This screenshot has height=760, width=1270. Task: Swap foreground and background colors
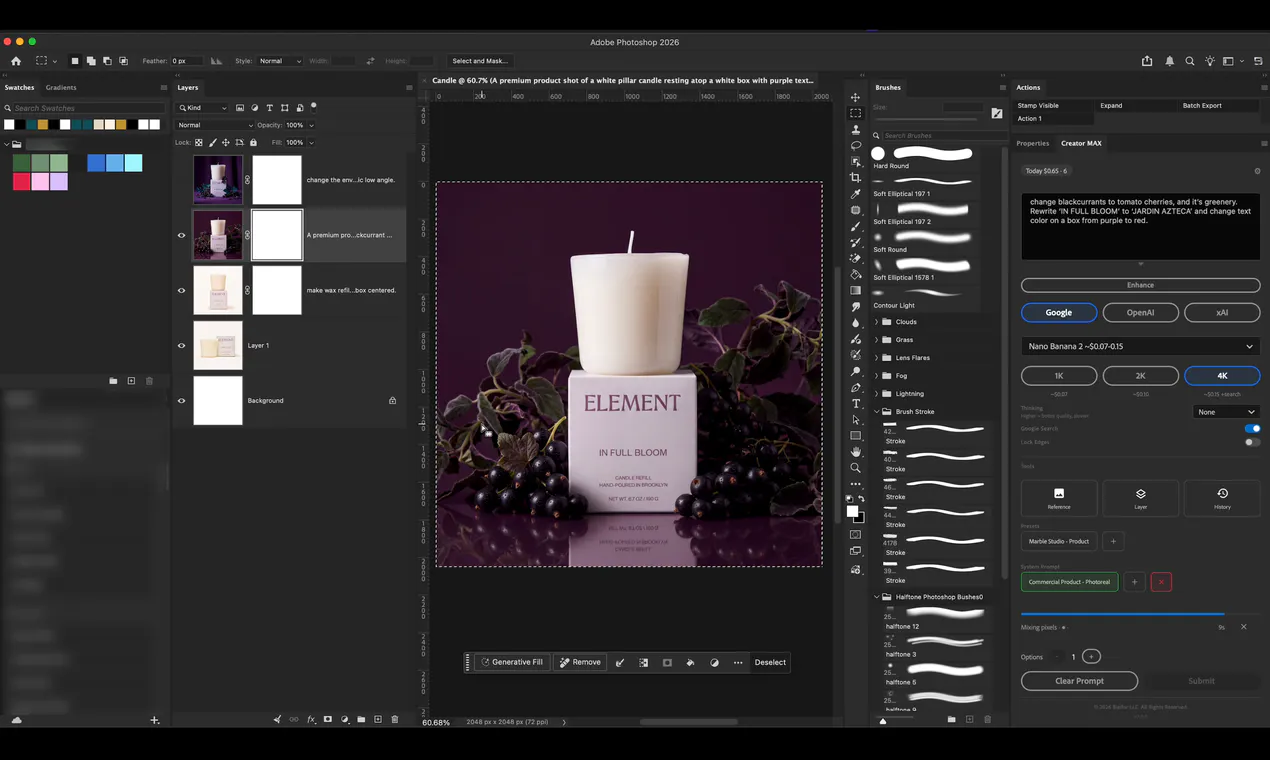click(861, 499)
